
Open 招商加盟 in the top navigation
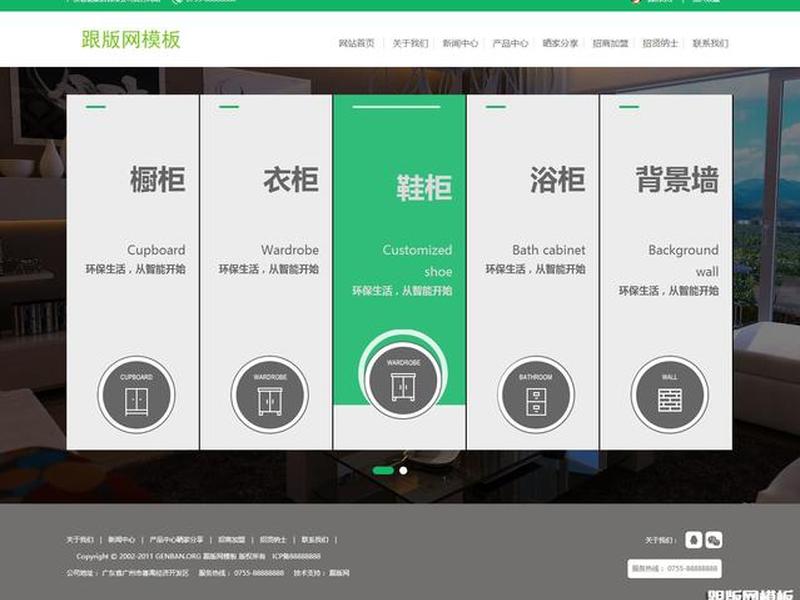point(610,43)
